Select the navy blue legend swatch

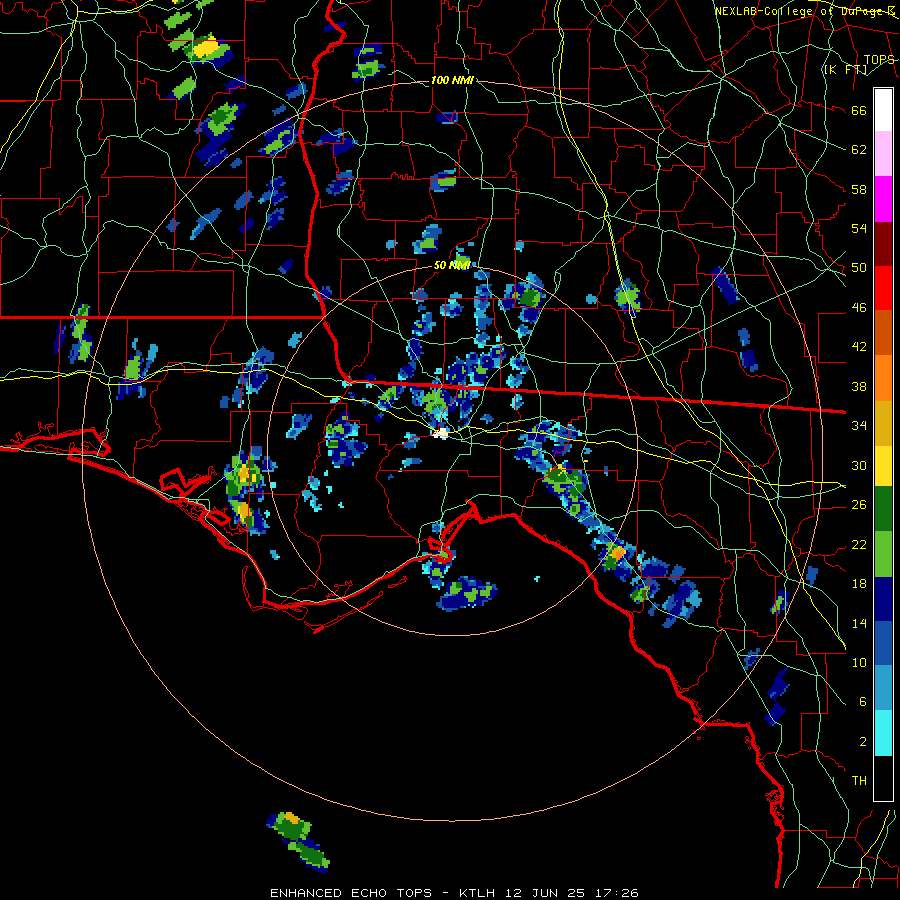(883, 599)
